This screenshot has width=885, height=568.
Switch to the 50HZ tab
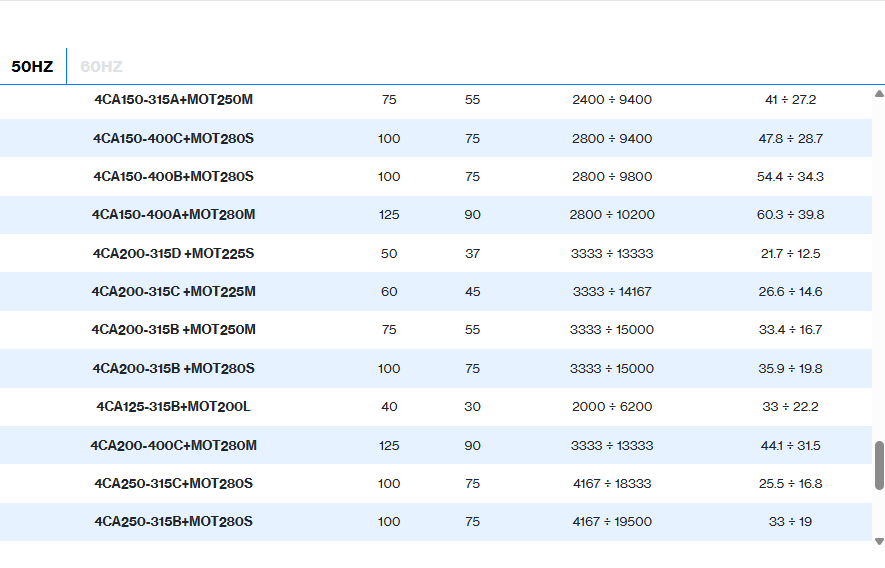pyautogui.click(x=32, y=67)
